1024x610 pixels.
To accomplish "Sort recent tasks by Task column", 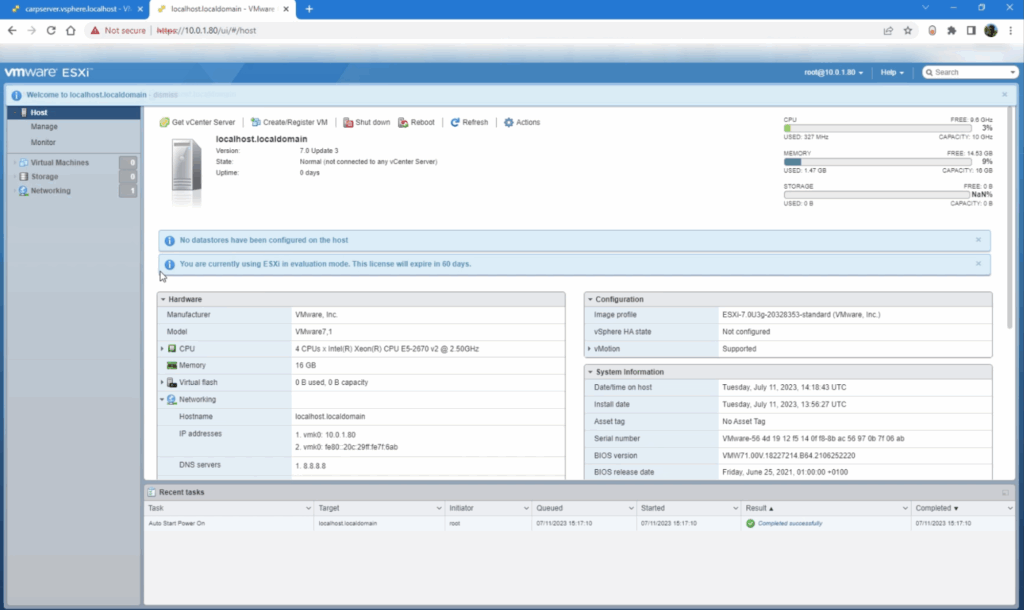I will 156,508.
